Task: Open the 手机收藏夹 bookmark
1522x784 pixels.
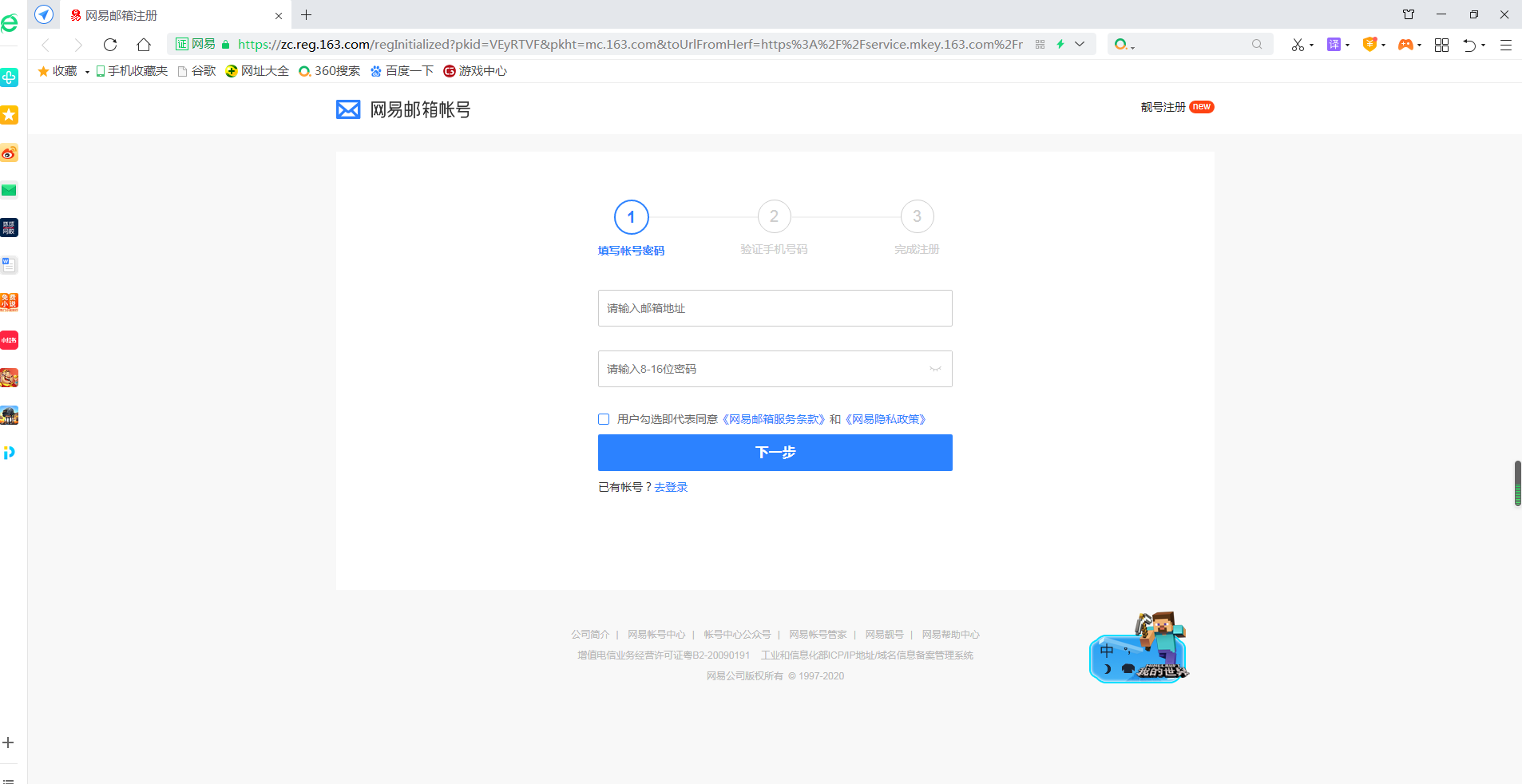Action: click(132, 71)
